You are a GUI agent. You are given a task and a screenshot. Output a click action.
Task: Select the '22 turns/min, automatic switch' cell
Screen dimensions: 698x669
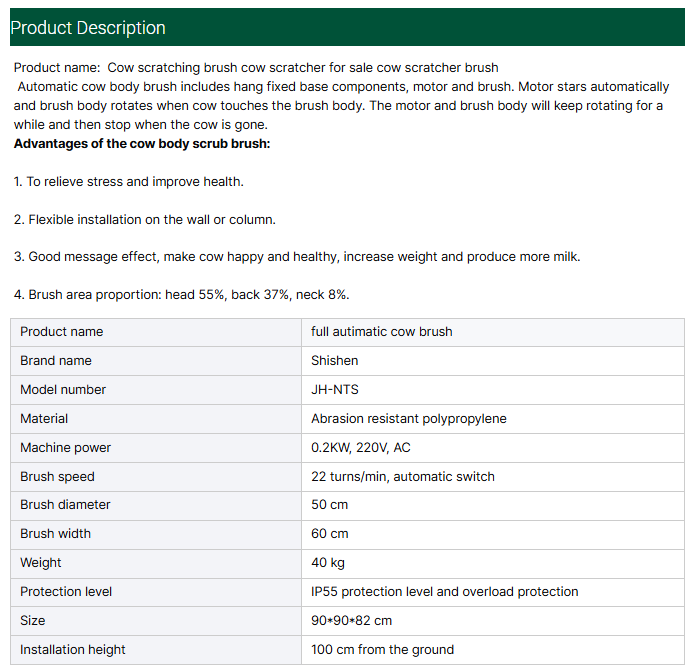click(403, 477)
